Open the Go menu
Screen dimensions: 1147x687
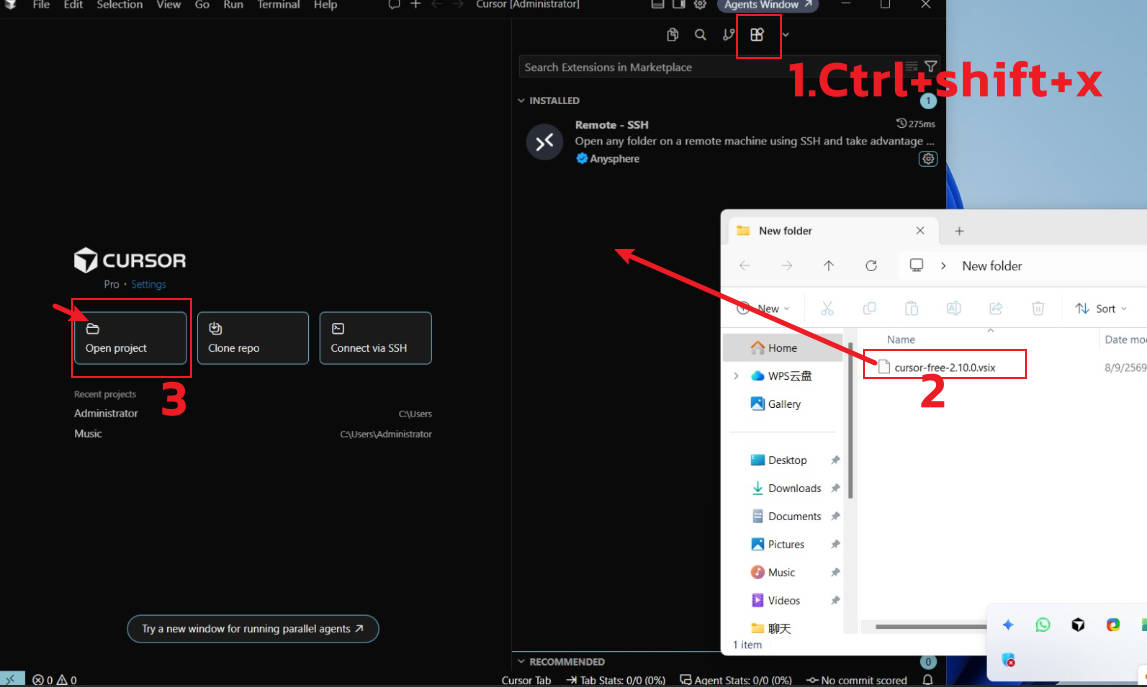pyautogui.click(x=202, y=4)
